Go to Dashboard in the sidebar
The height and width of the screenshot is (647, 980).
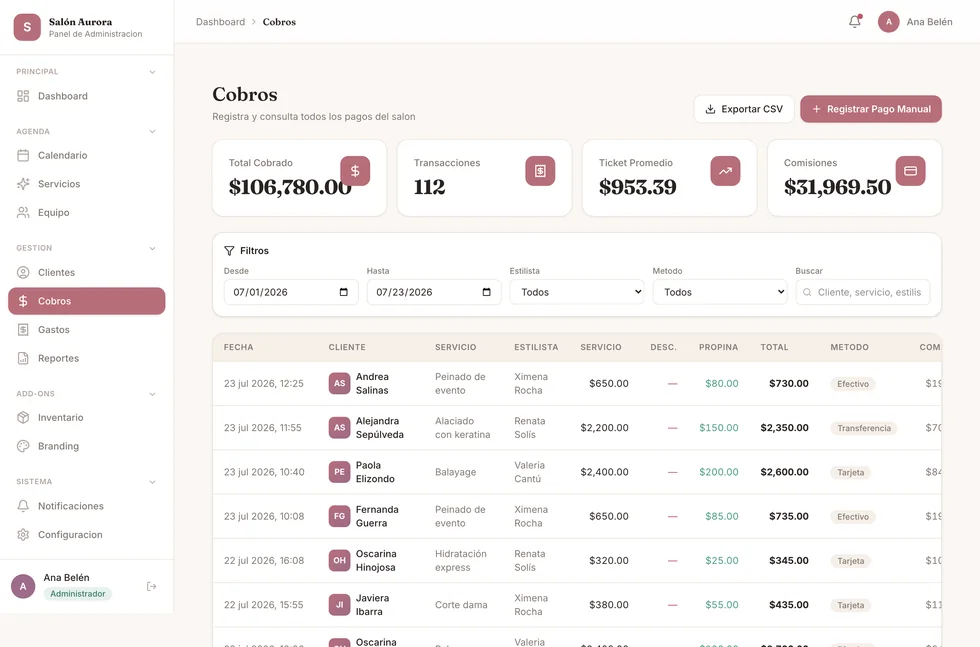[x=87, y=96]
